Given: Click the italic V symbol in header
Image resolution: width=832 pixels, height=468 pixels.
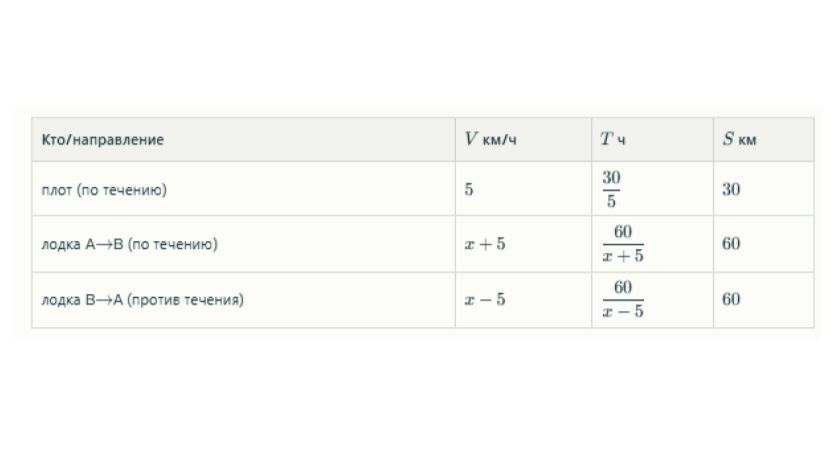Looking at the screenshot, I should (x=470, y=140).
